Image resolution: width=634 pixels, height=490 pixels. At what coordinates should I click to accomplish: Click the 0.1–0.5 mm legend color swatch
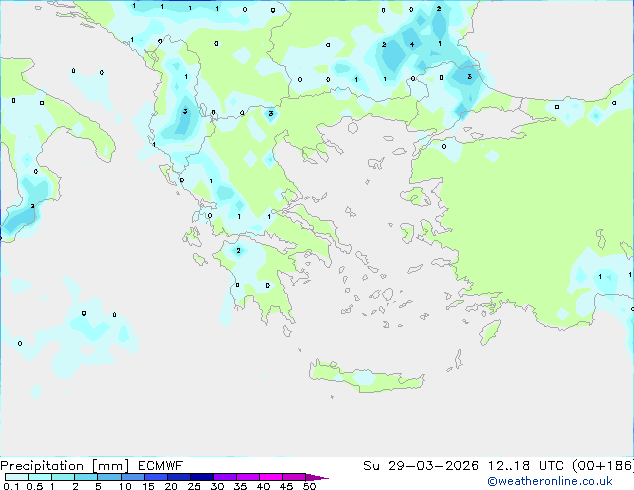[17, 477]
